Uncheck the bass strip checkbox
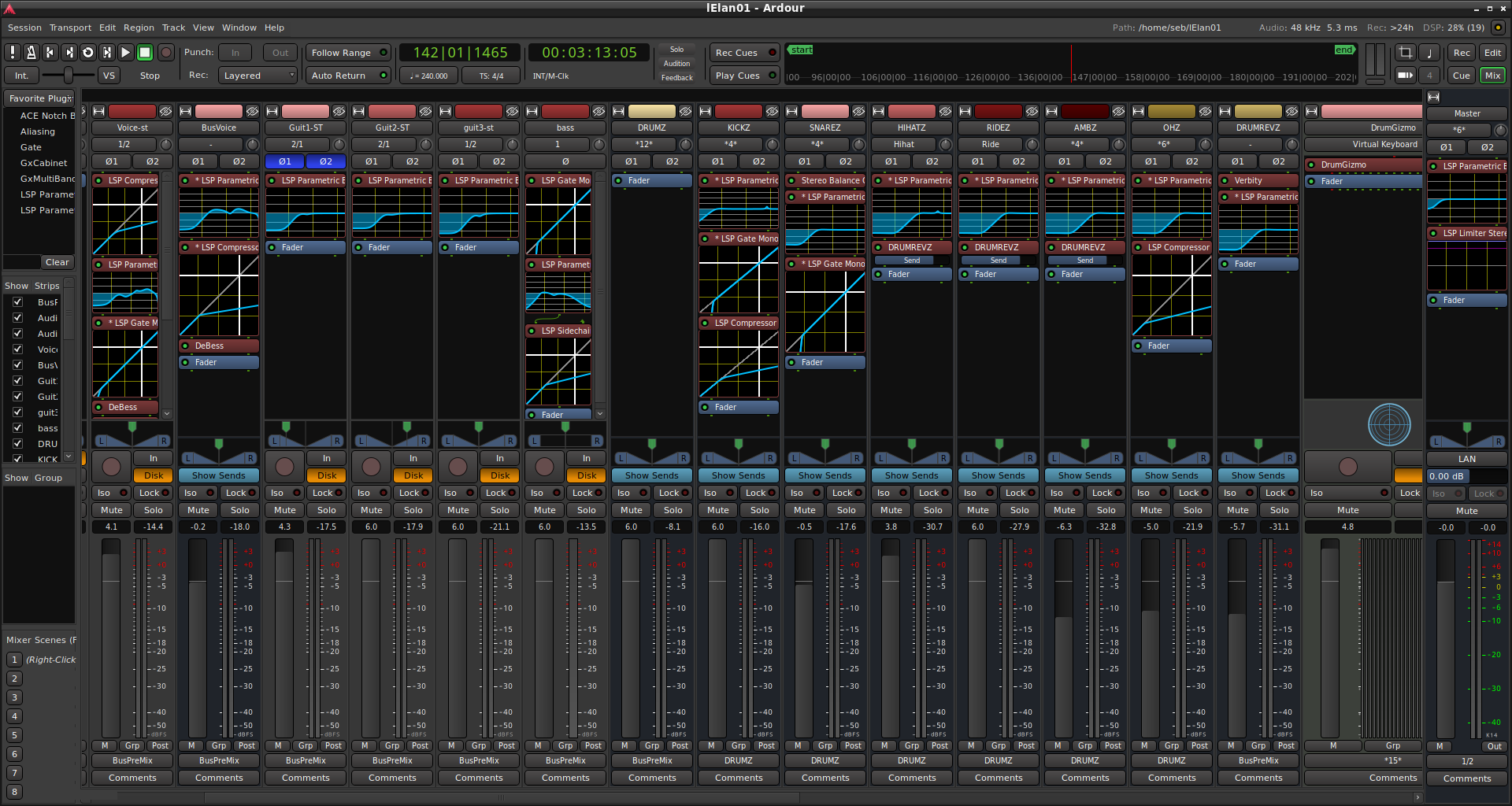Screen dimensions: 1512x806 pyautogui.click(x=17, y=428)
